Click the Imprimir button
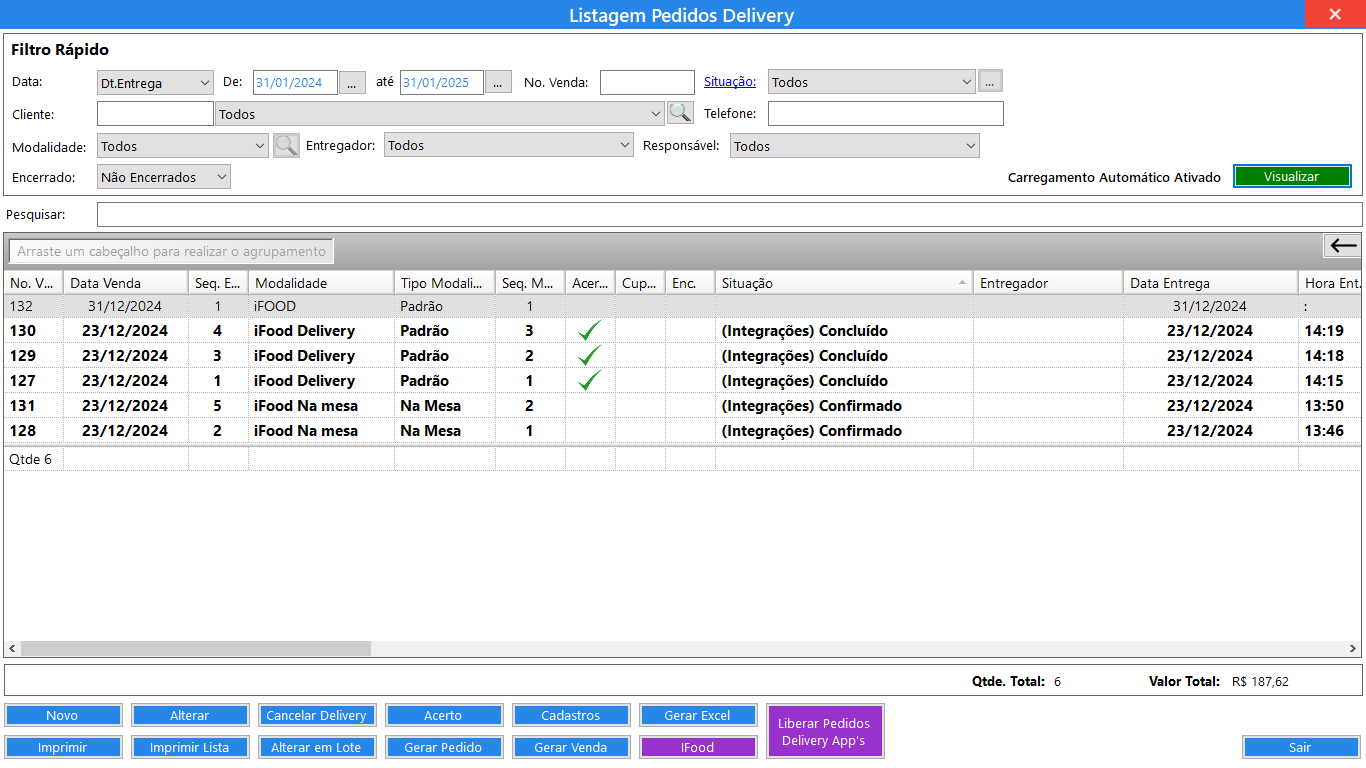 (63, 747)
